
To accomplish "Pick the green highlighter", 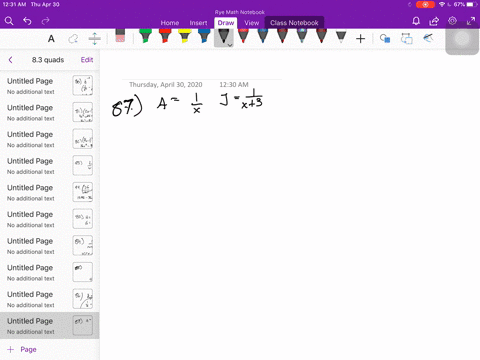I will (145, 36).
